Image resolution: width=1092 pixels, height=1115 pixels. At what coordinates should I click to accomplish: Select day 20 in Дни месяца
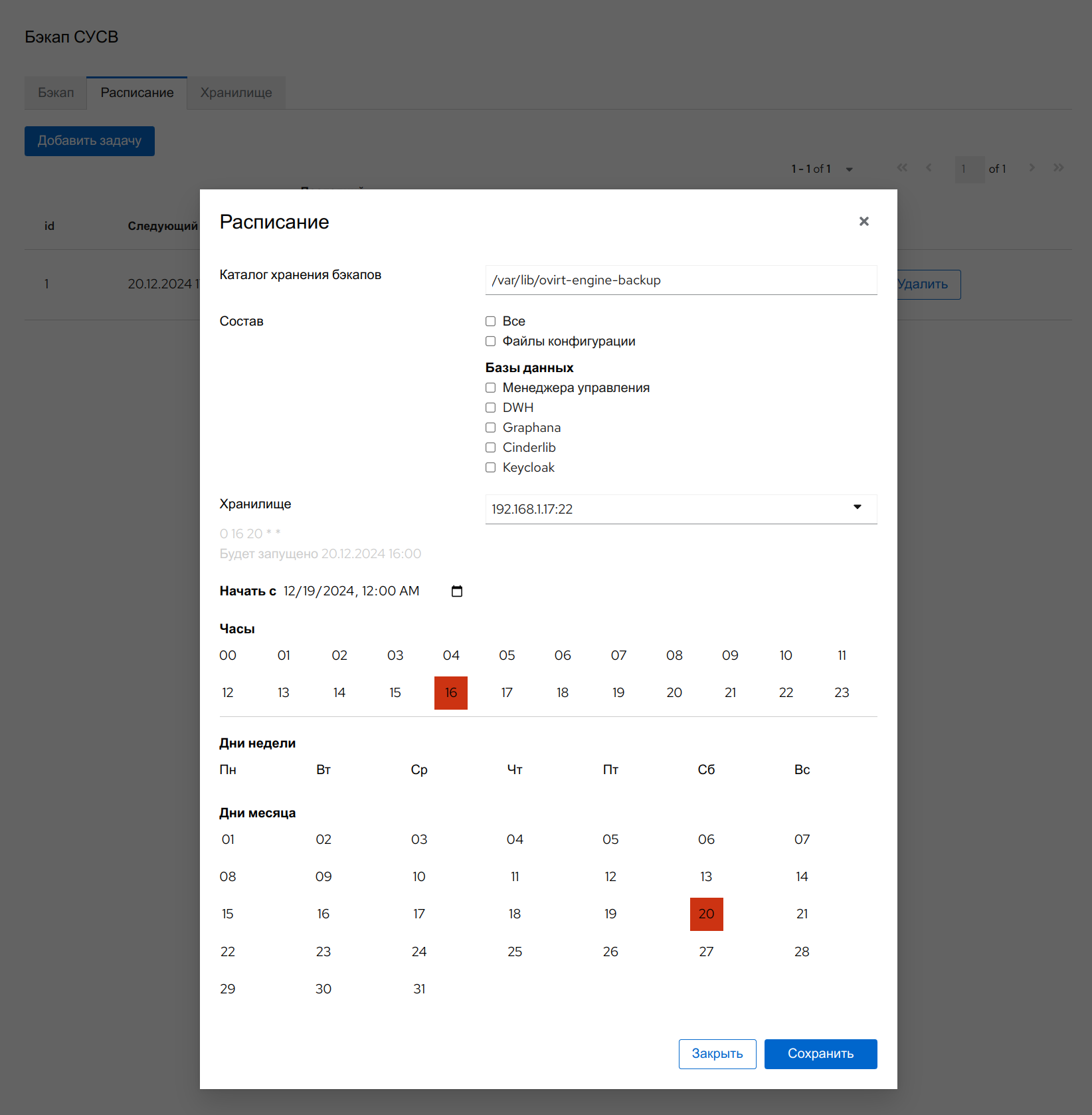[706, 914]
